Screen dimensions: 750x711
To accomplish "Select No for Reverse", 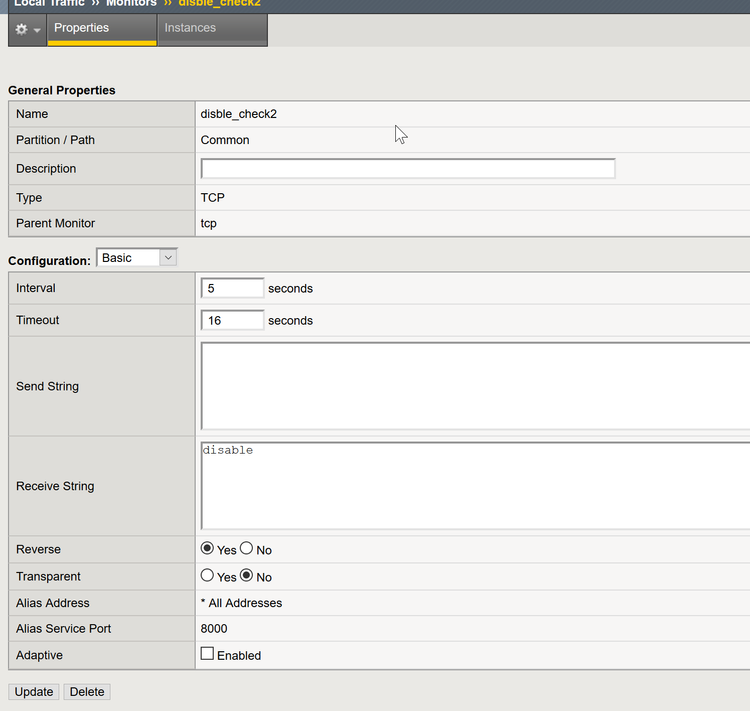I will [246, 549].
